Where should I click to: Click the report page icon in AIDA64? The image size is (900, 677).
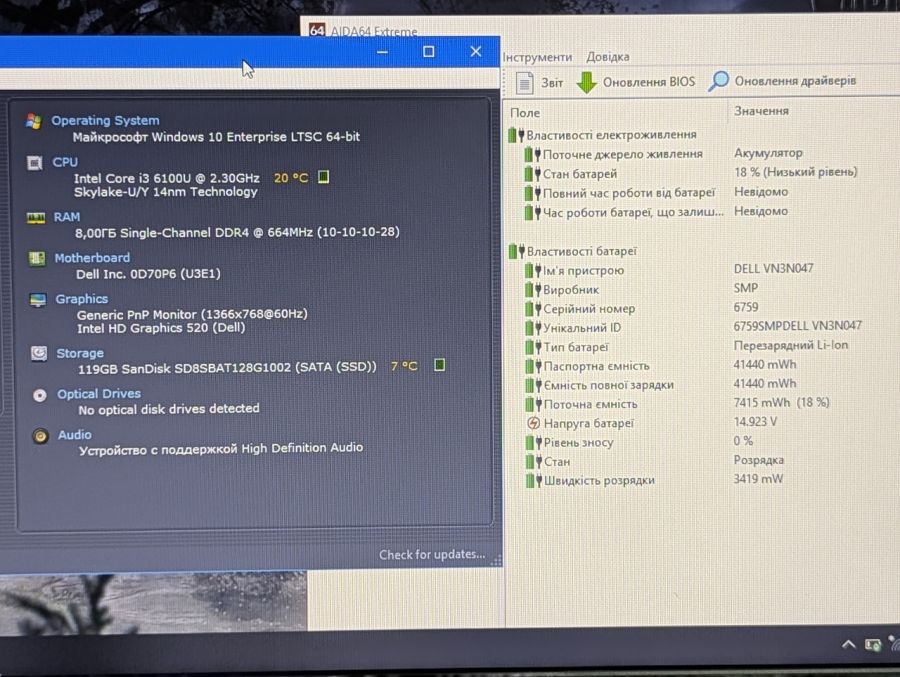[x=524, y=83]
